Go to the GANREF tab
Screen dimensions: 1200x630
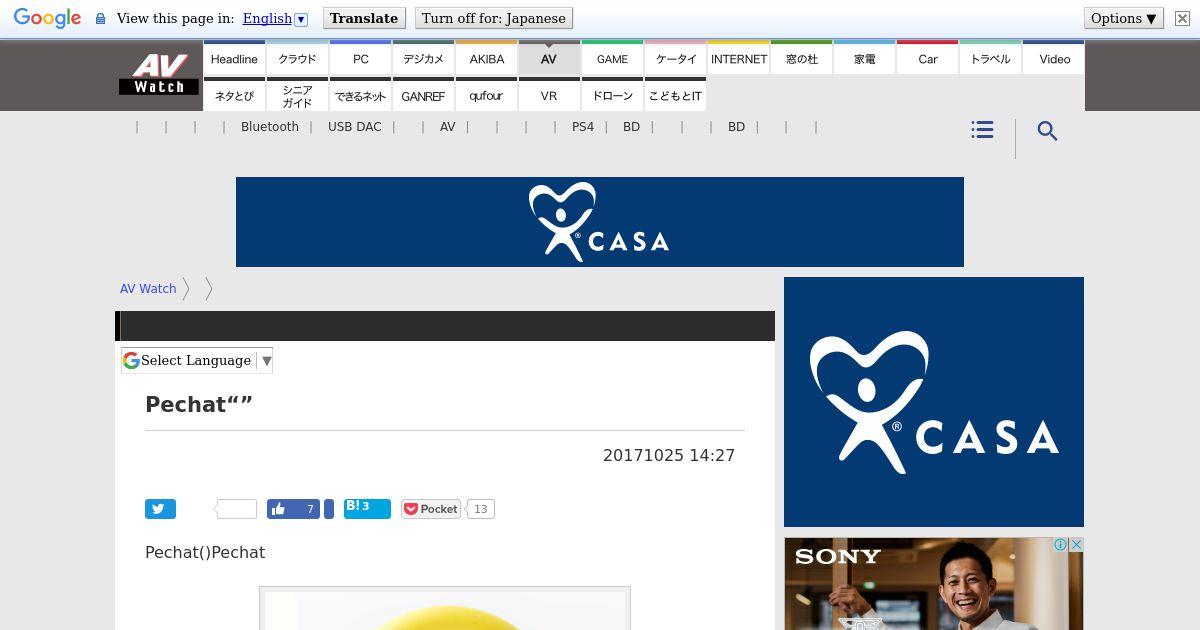tap(423, 95)
